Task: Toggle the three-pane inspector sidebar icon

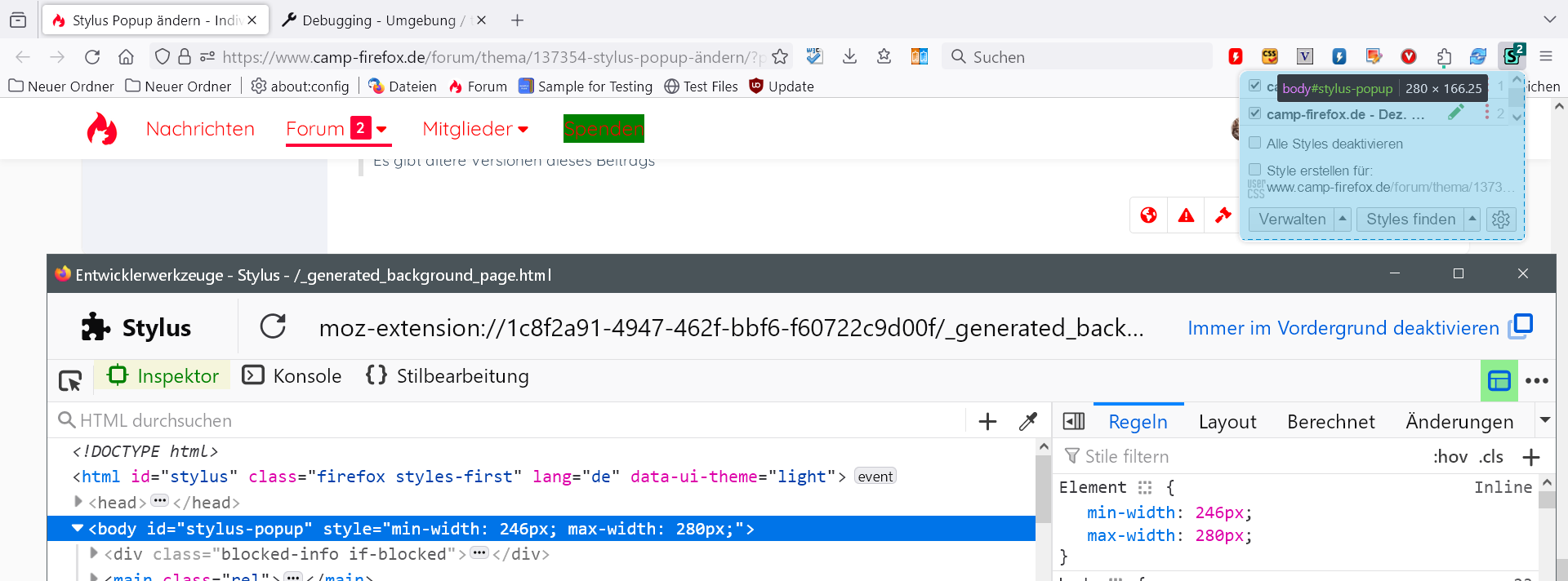Action: tap(1073, 421)
